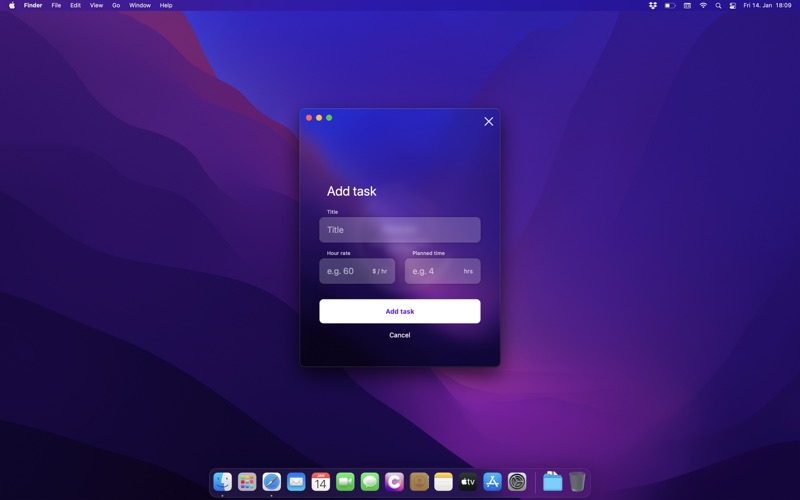Screen dimensions: 800x500
Task: Open Calendar from the Dock
Action: [x=320, y=482]
